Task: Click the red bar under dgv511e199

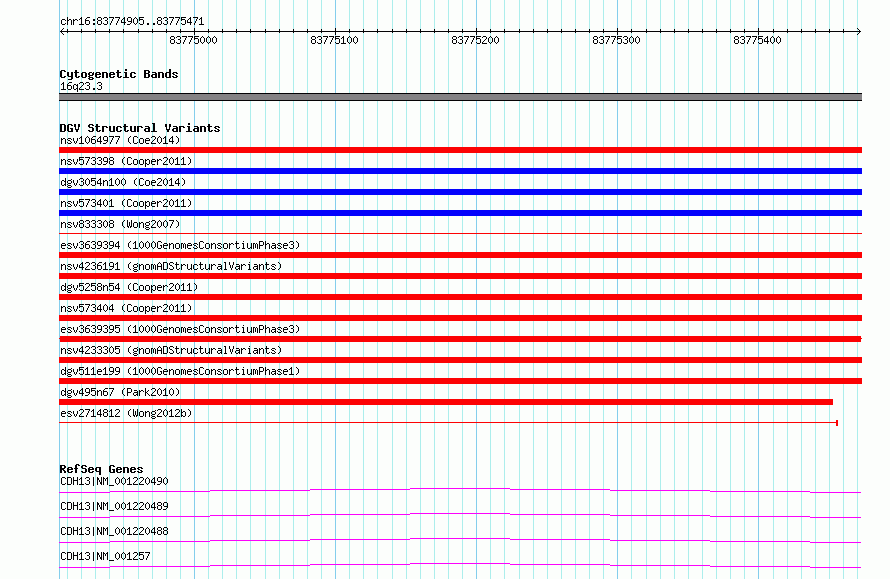Action: (x=460, y=381)
